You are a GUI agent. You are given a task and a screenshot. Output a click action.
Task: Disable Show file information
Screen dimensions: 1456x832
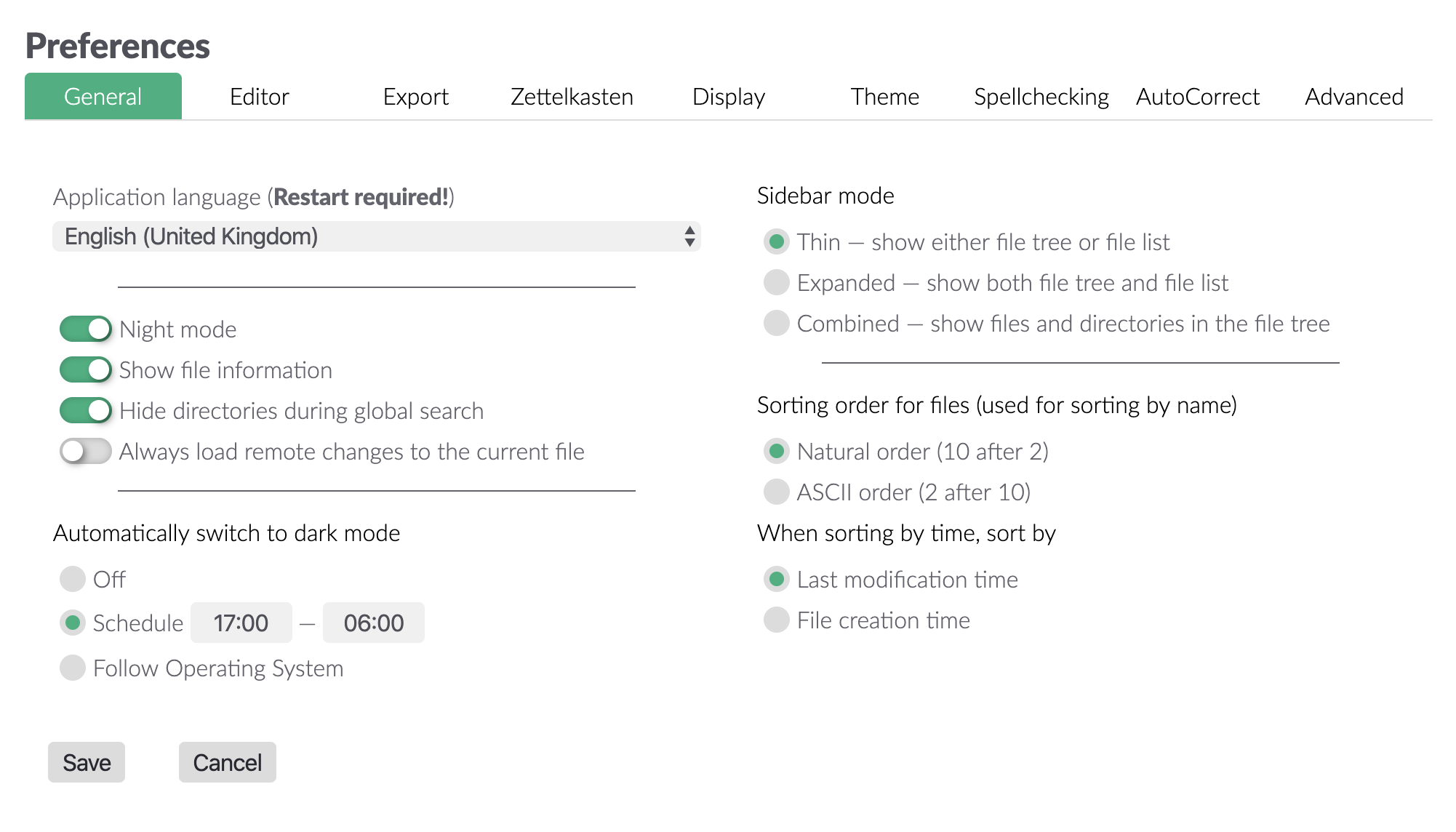coord(85,369)
